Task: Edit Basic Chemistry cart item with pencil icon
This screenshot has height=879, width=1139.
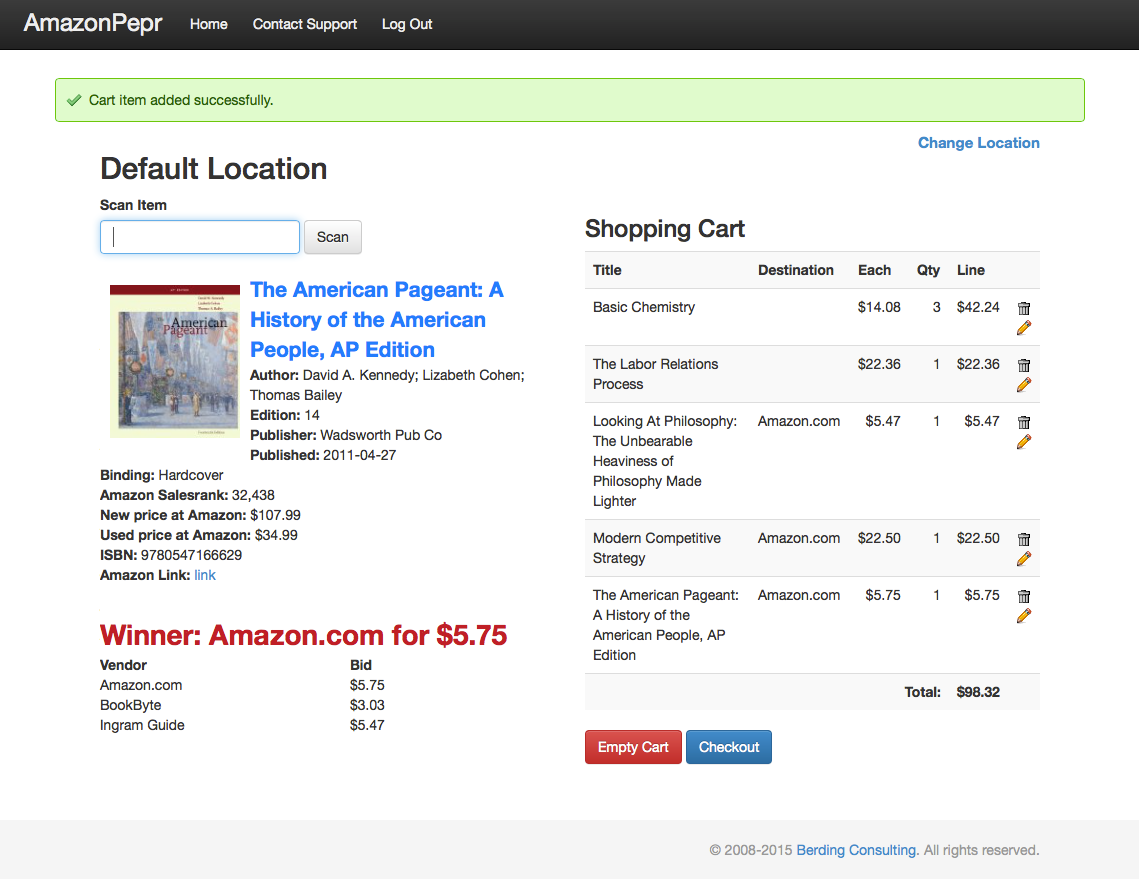Action: [x=1024, y=328]
